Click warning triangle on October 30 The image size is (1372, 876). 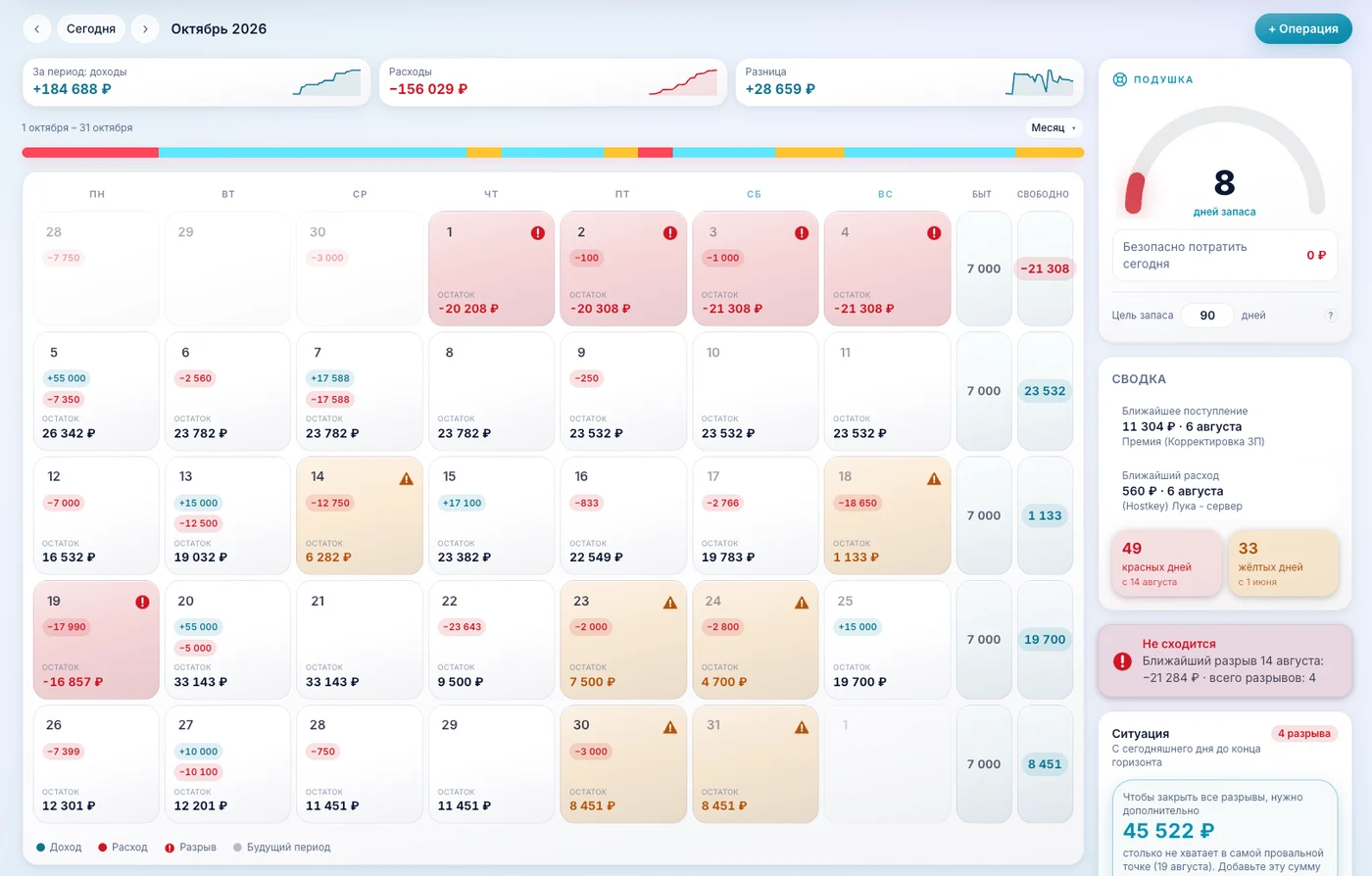click(x=670, y=727)
